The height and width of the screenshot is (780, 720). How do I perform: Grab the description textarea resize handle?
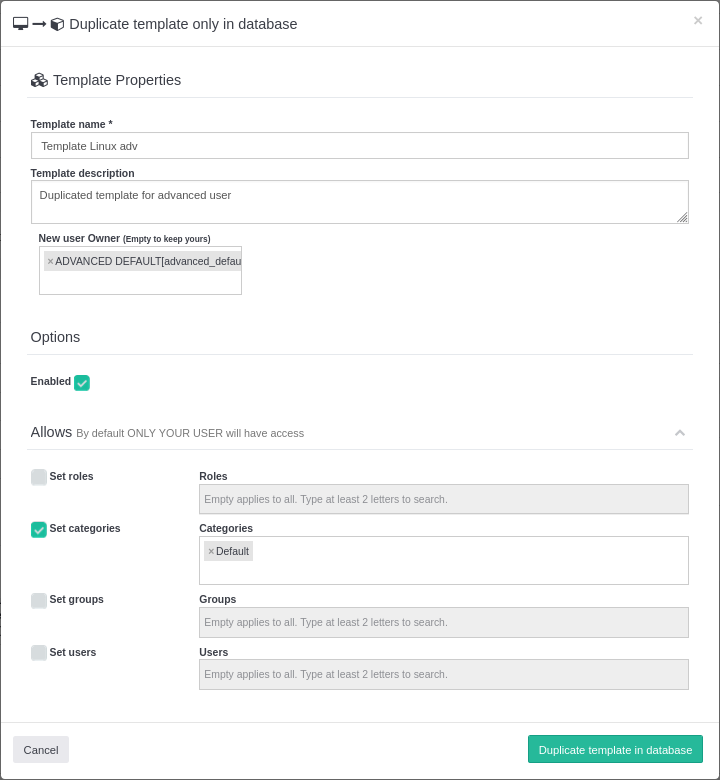(682, 217)
